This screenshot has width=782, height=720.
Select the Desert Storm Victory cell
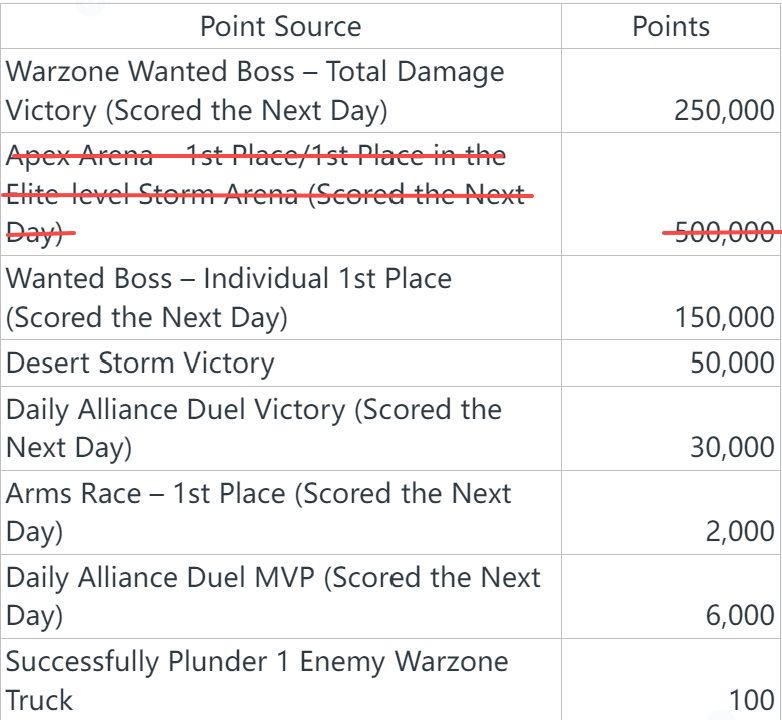point(140,363)
